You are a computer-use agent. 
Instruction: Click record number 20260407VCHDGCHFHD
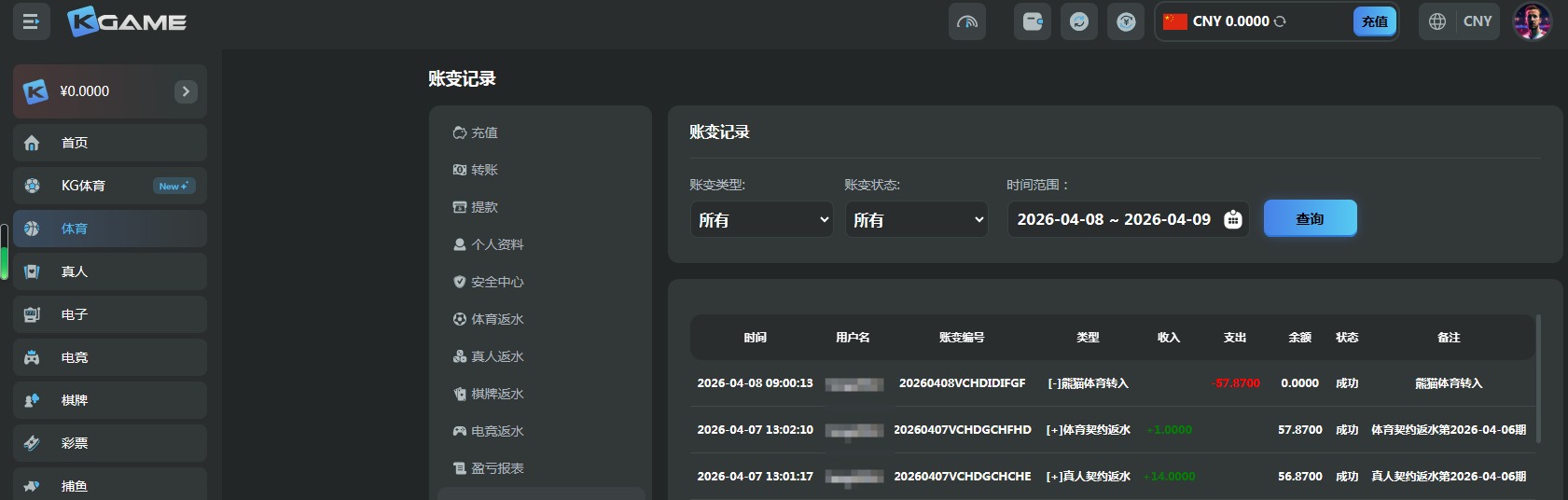click(x=963, y=430)
